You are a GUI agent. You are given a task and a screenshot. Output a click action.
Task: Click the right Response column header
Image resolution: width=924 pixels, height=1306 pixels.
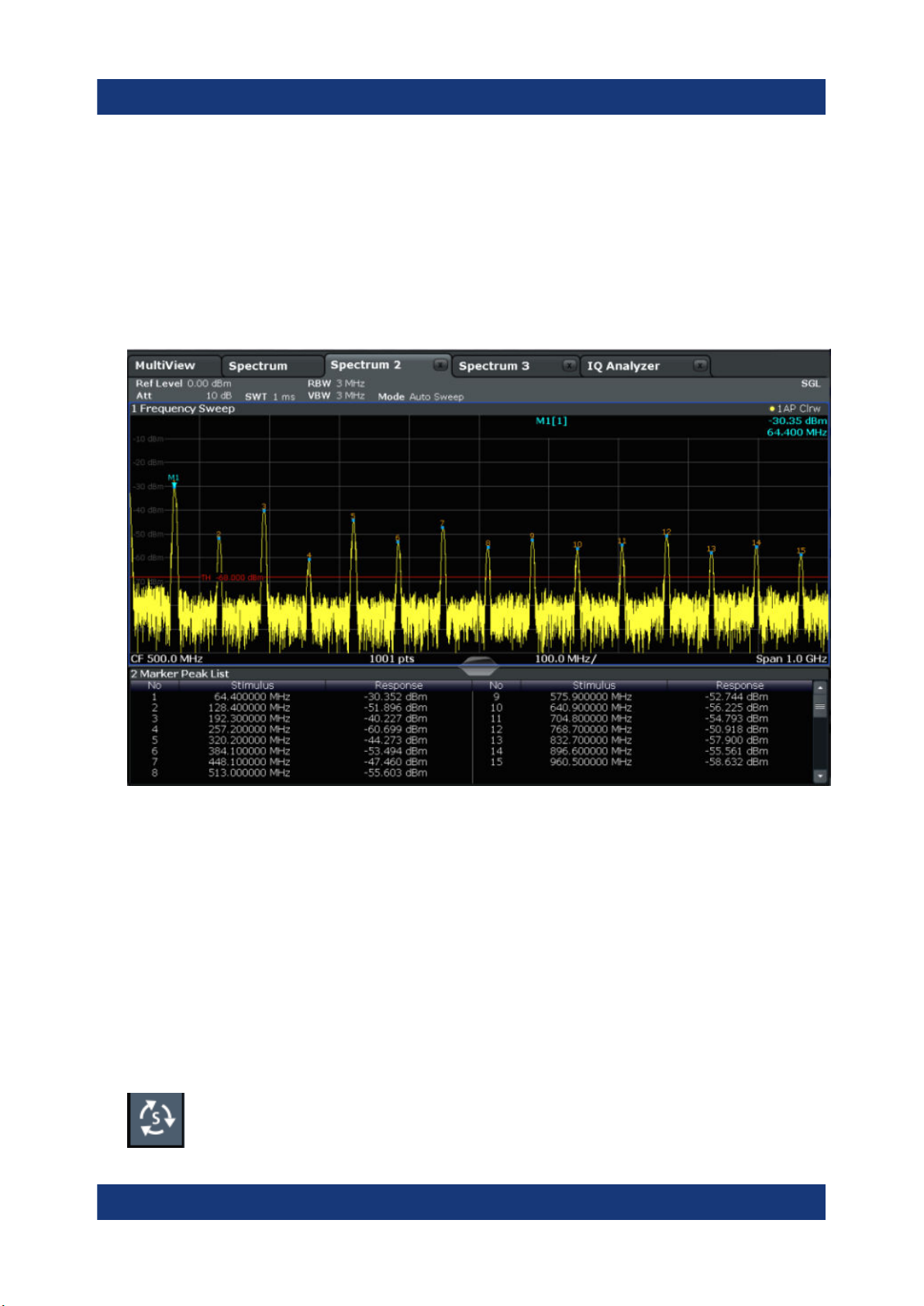[x=740, y=685]
